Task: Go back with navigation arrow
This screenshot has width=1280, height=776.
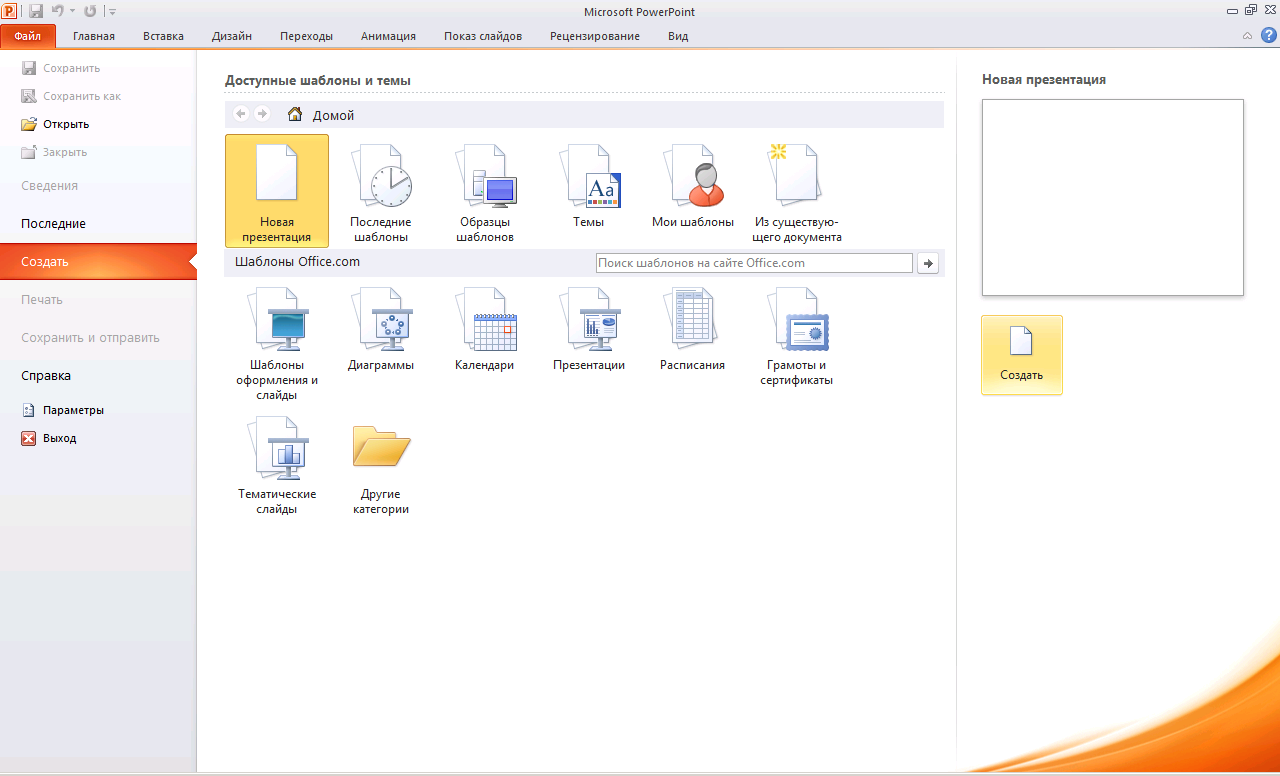Action: tap(241, 114)
